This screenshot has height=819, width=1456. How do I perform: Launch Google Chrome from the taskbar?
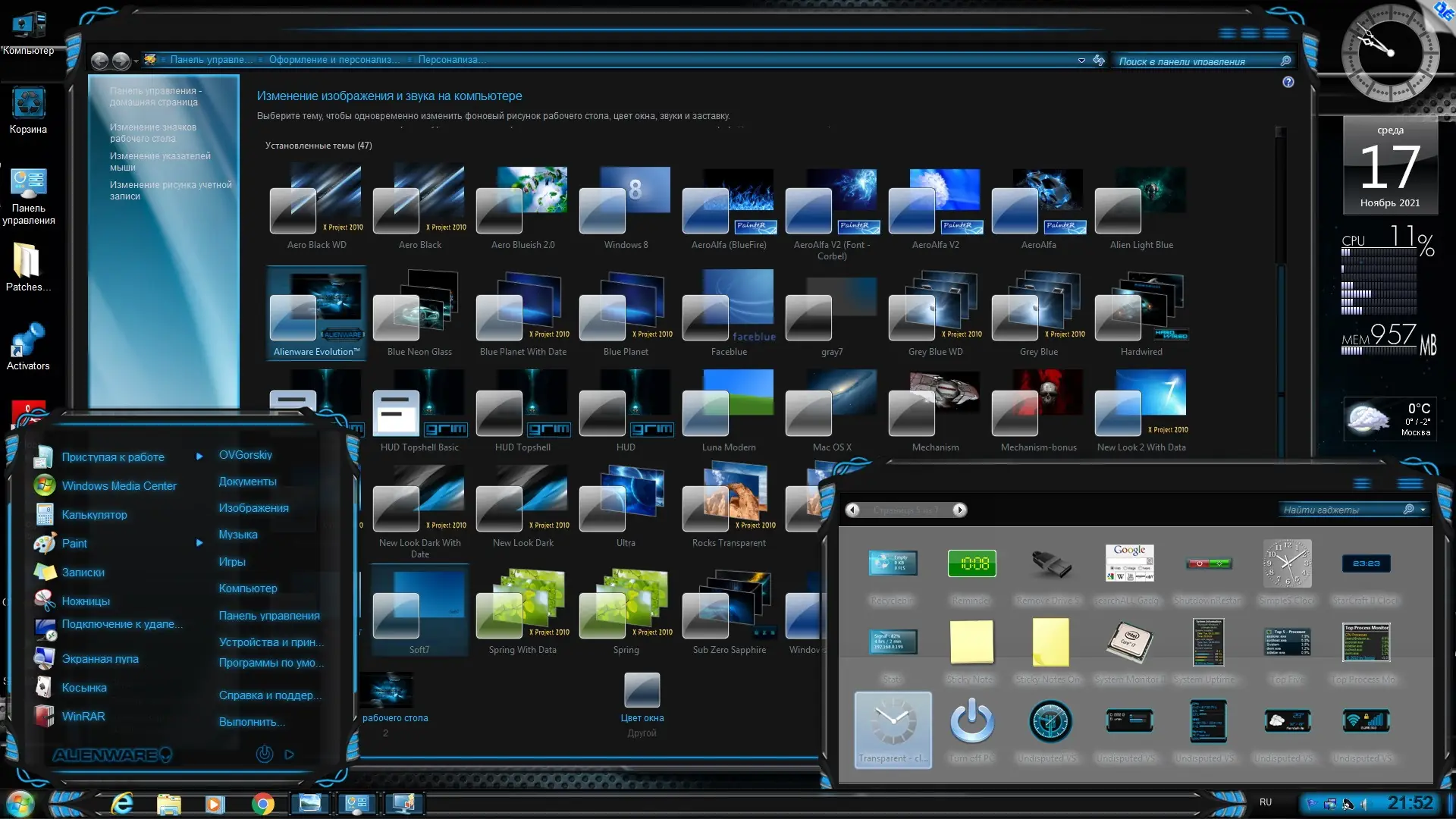263,804
